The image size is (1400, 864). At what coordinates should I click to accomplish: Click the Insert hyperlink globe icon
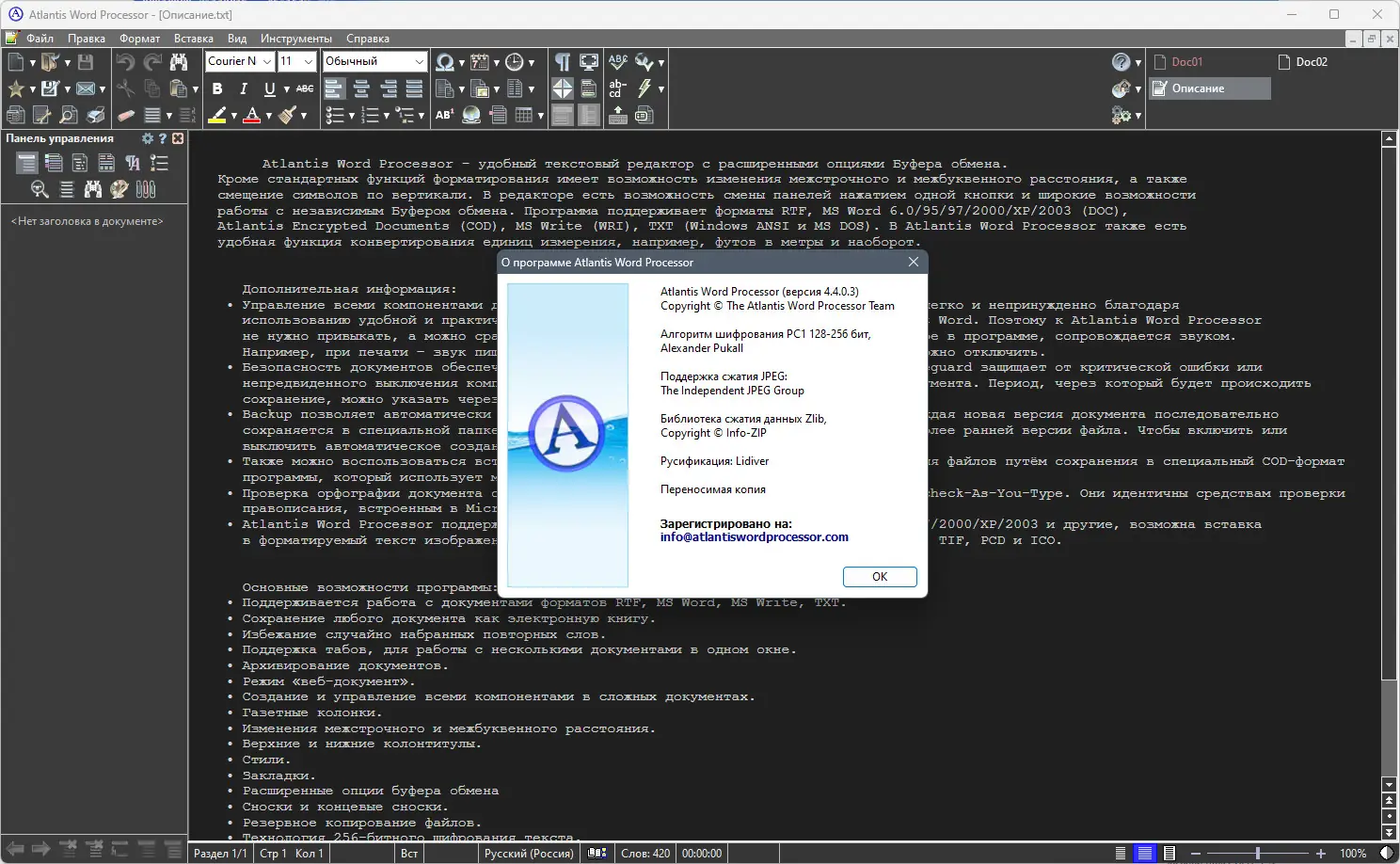471,115
